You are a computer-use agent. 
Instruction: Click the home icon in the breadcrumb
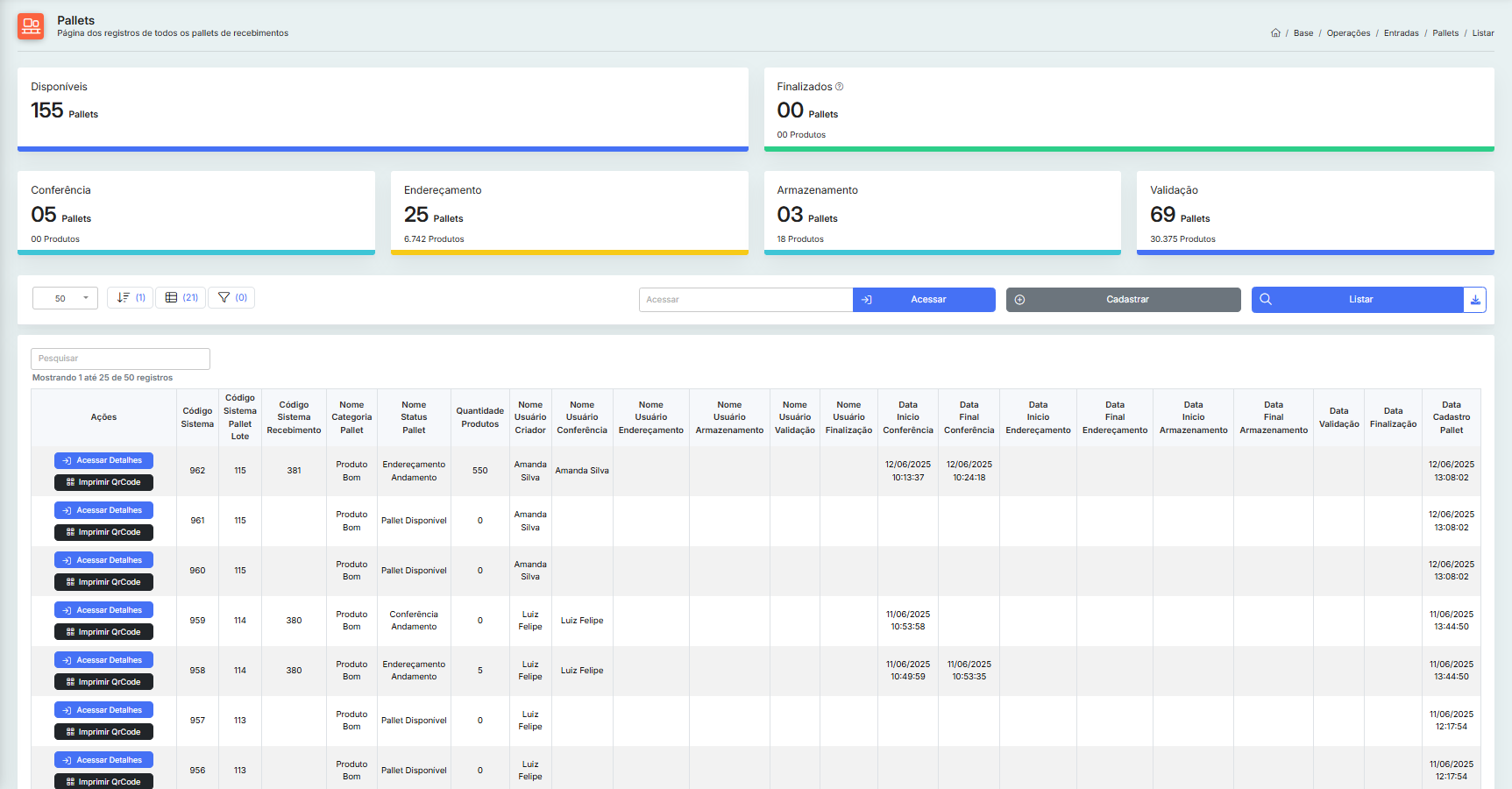coord(1275,33)
